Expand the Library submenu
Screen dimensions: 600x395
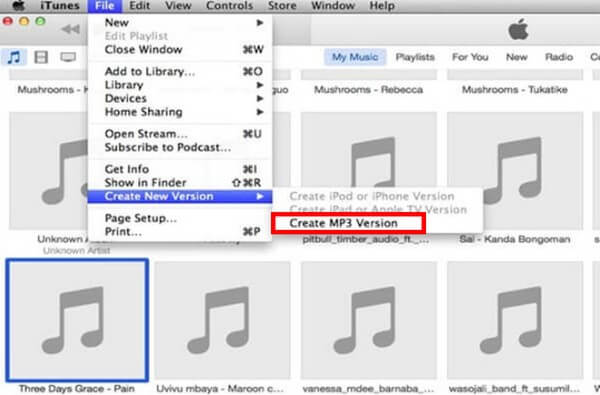180,85
